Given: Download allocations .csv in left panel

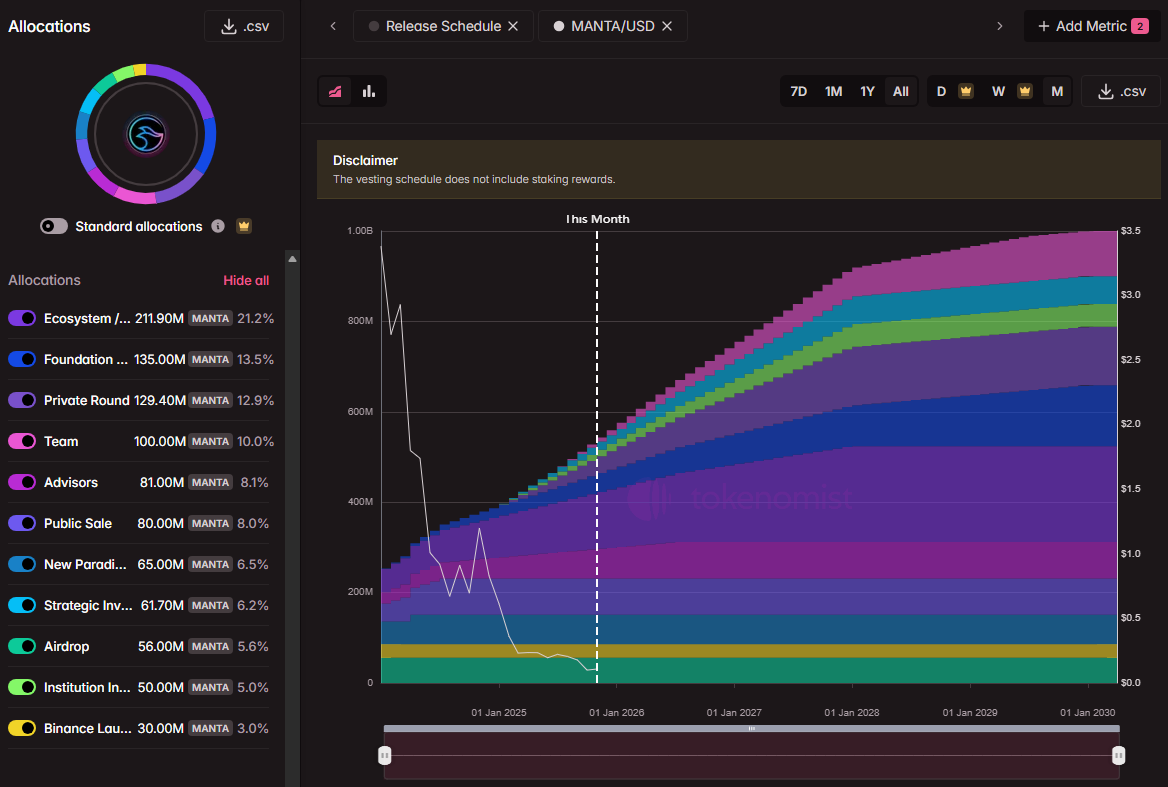Looking at the screenshot, I should [243, 26].
